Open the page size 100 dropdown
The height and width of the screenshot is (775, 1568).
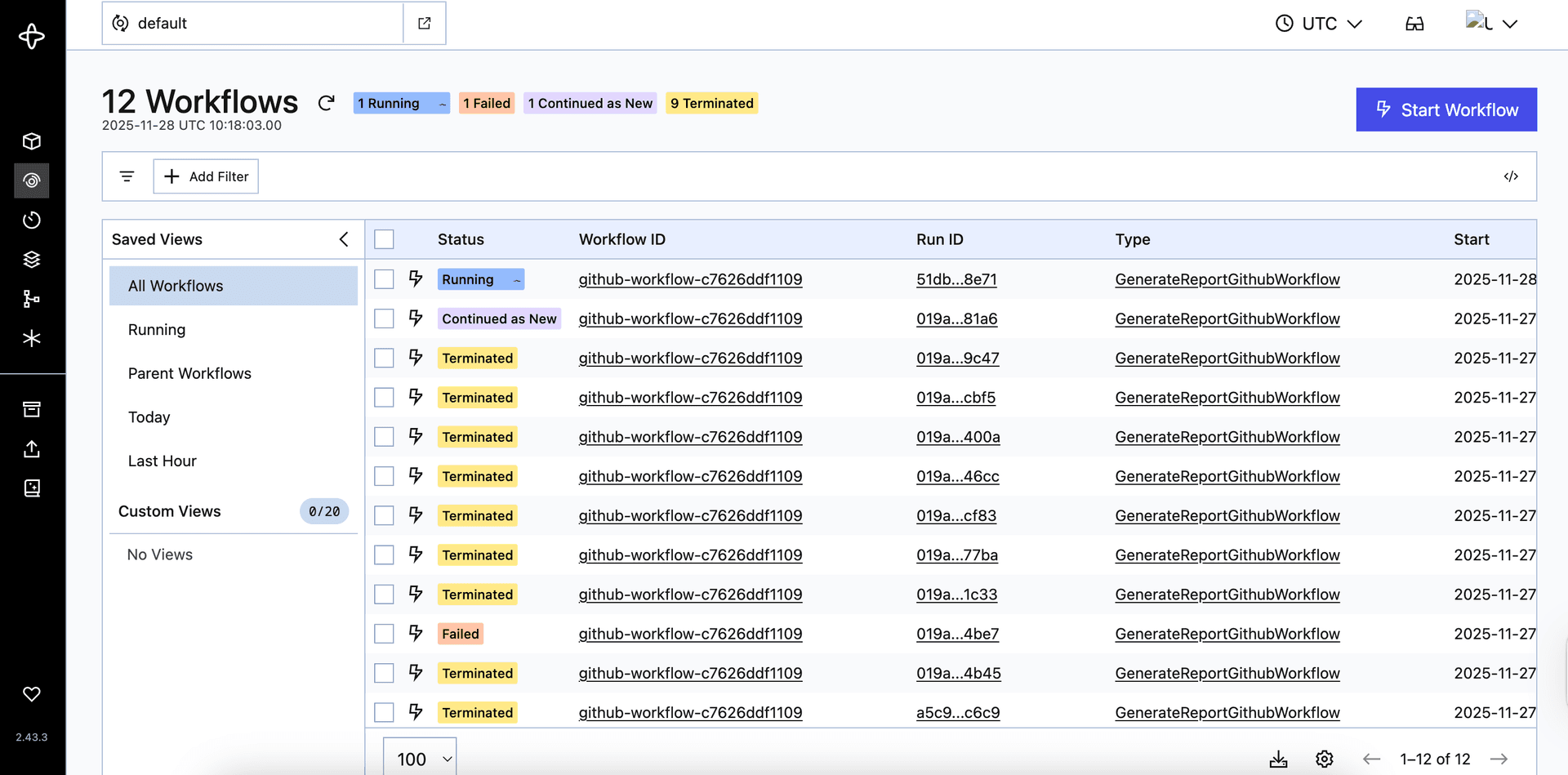tap(419, 758)
